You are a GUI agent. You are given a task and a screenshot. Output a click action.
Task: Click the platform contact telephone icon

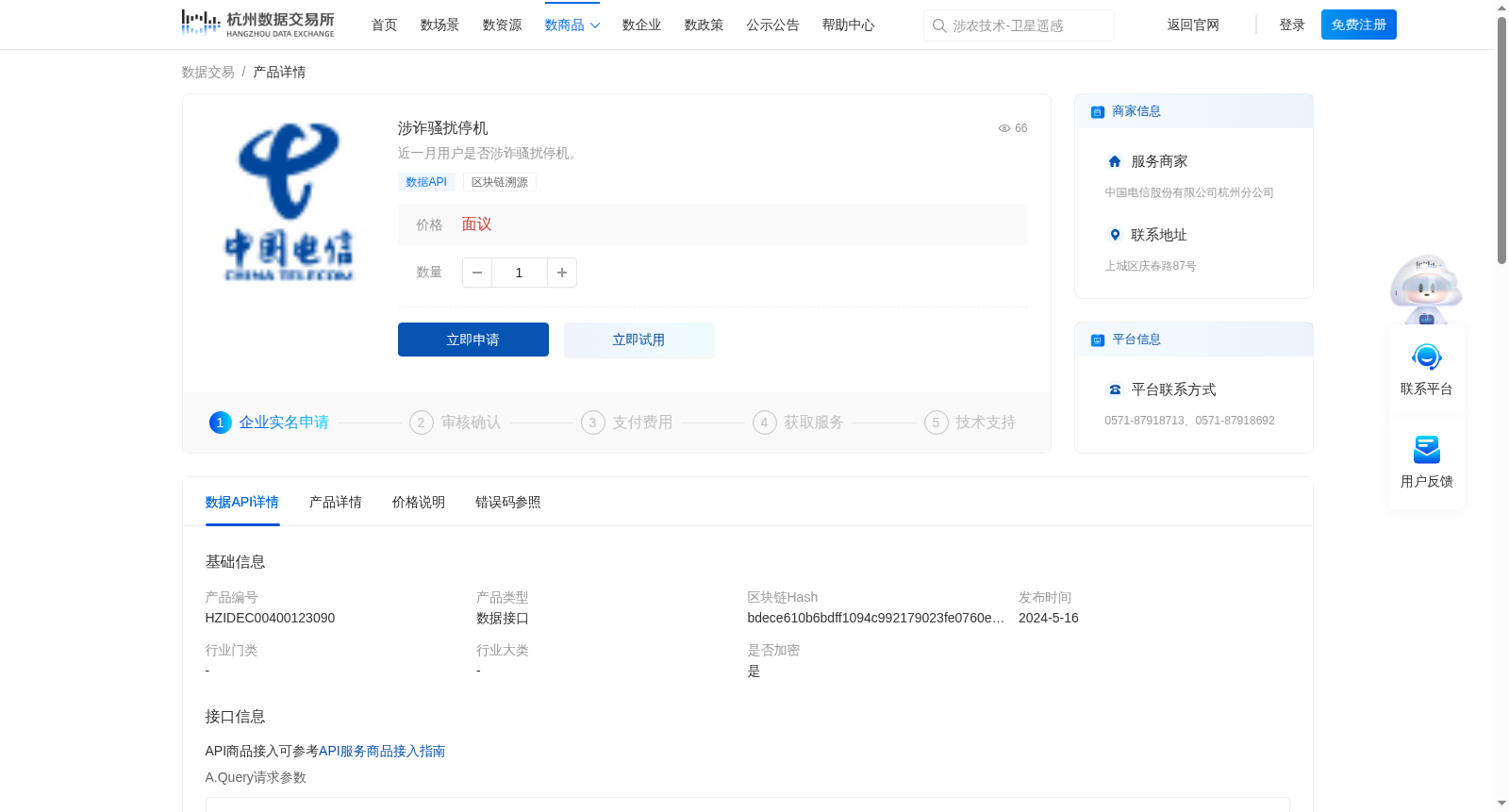[1115, 389]
